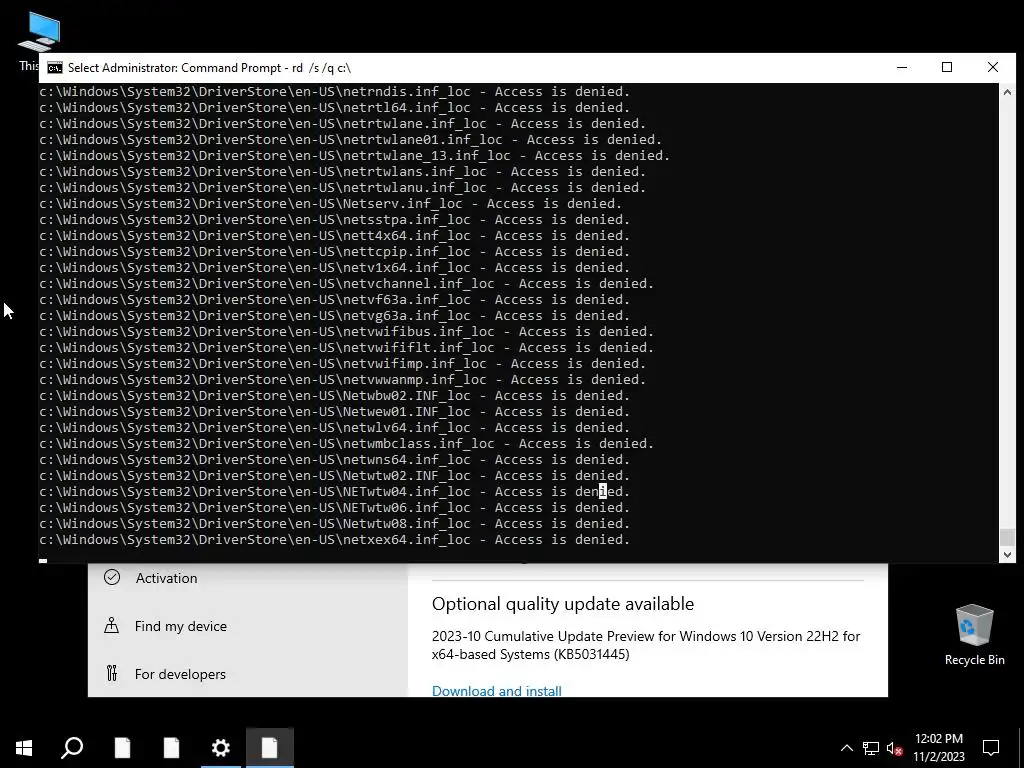Click 'Optional quality update available' heading
This screenshot has height=768, width=1024.
[x=563, y=604]
